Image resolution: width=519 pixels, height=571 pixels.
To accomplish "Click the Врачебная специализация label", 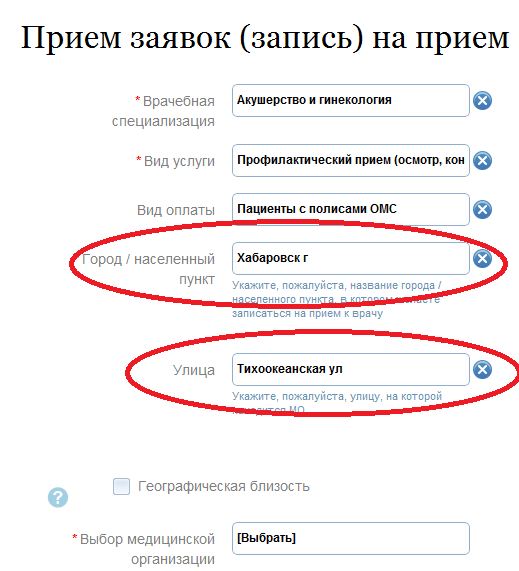I will (x=163, y=111).
